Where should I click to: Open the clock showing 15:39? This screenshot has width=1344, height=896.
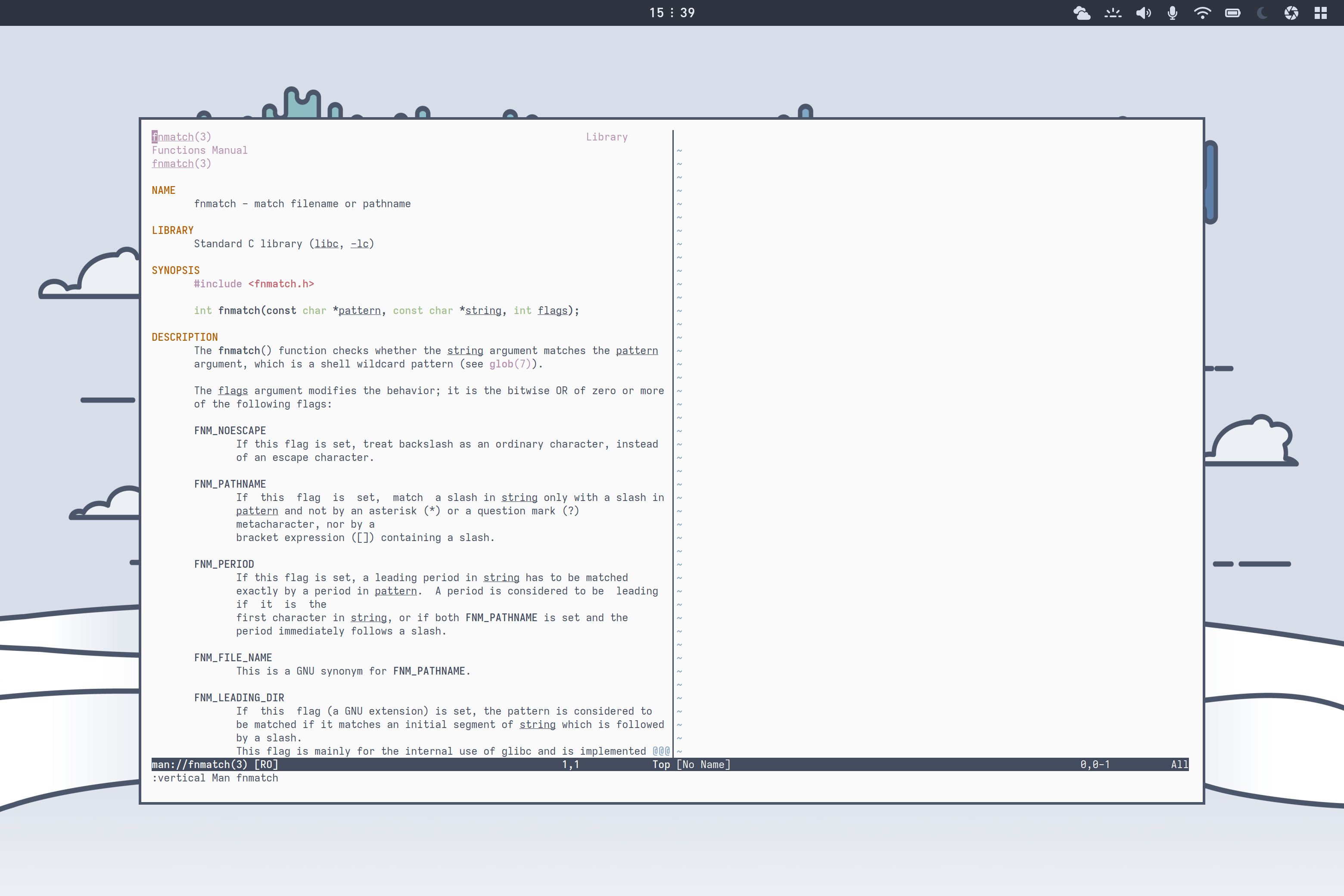tap(672, 12)
